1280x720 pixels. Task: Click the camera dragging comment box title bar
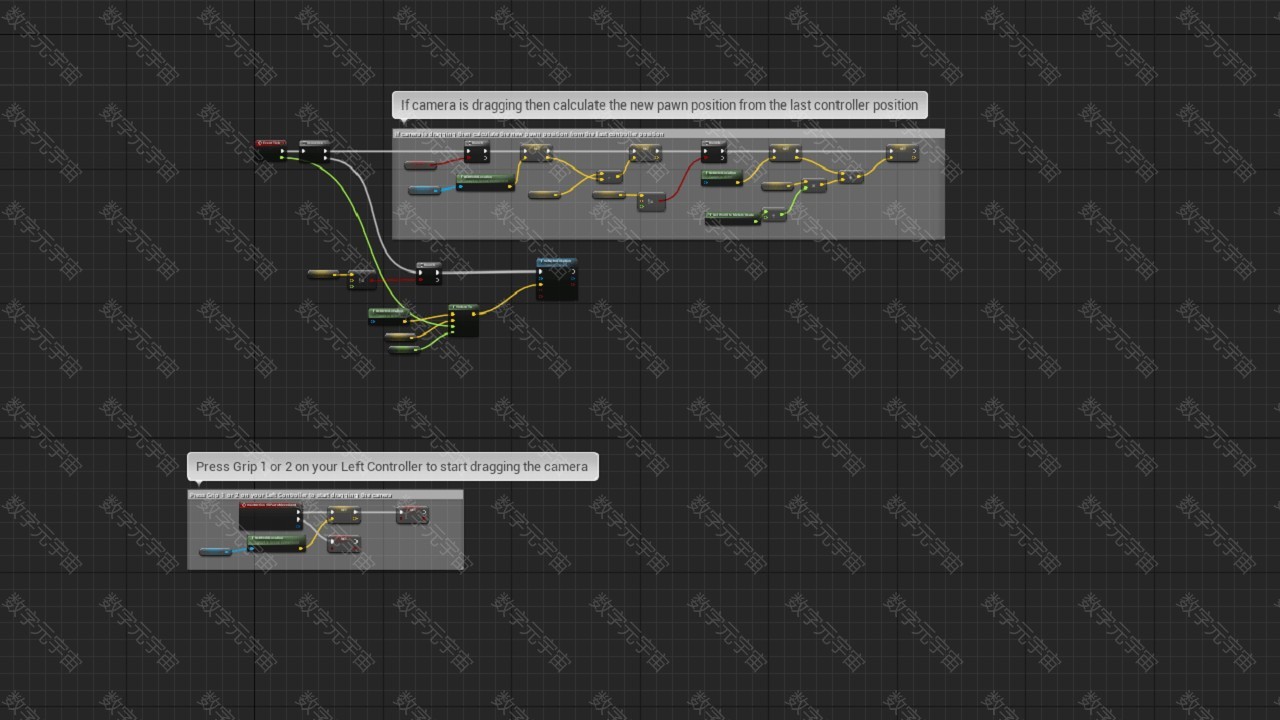(668, 134)
